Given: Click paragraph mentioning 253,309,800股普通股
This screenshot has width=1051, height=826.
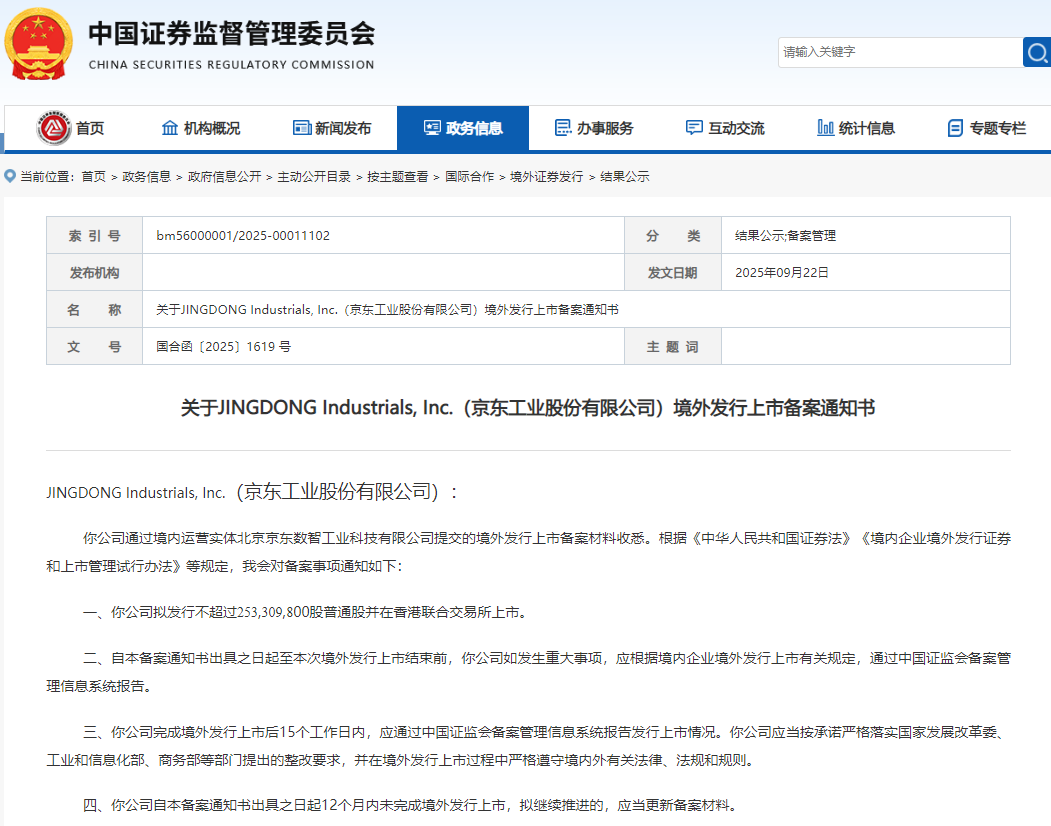Looking at the screenshot, I should [x=306, y=612].
